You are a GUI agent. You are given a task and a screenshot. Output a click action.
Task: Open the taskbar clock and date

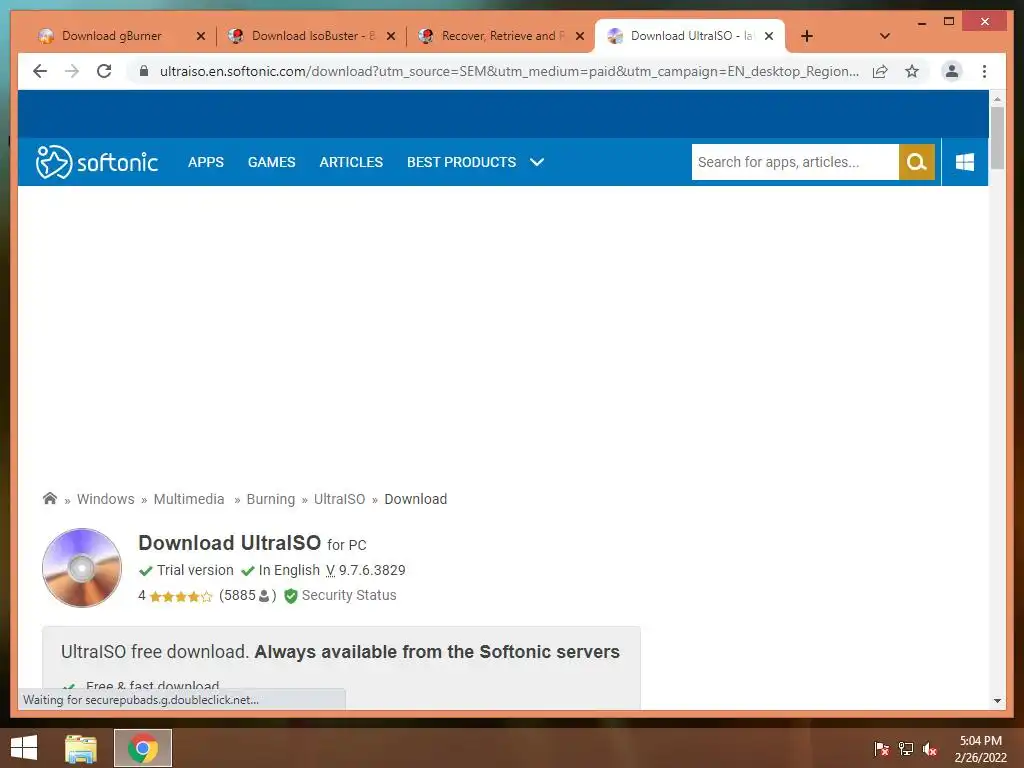tap(980, 748)
